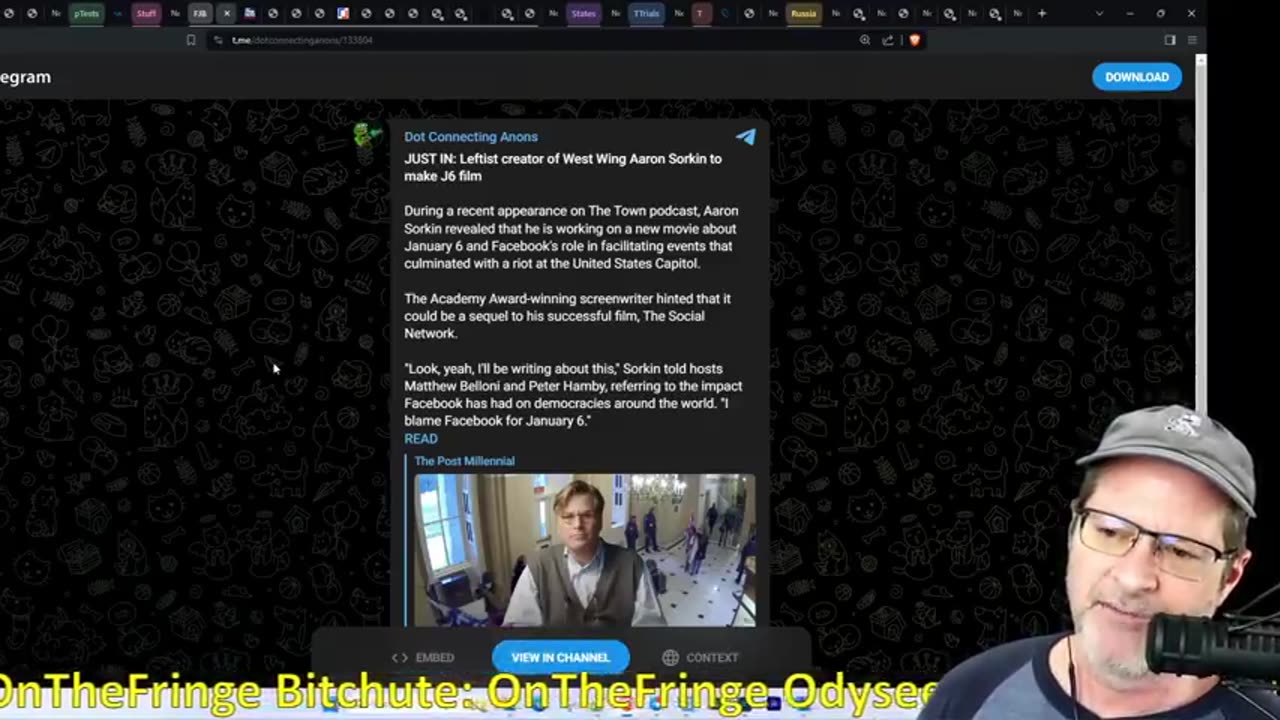The width and height of the screenshot is (1280, 720).
Task: Expand the TTrials tab group
Action: tap(647, 14)
